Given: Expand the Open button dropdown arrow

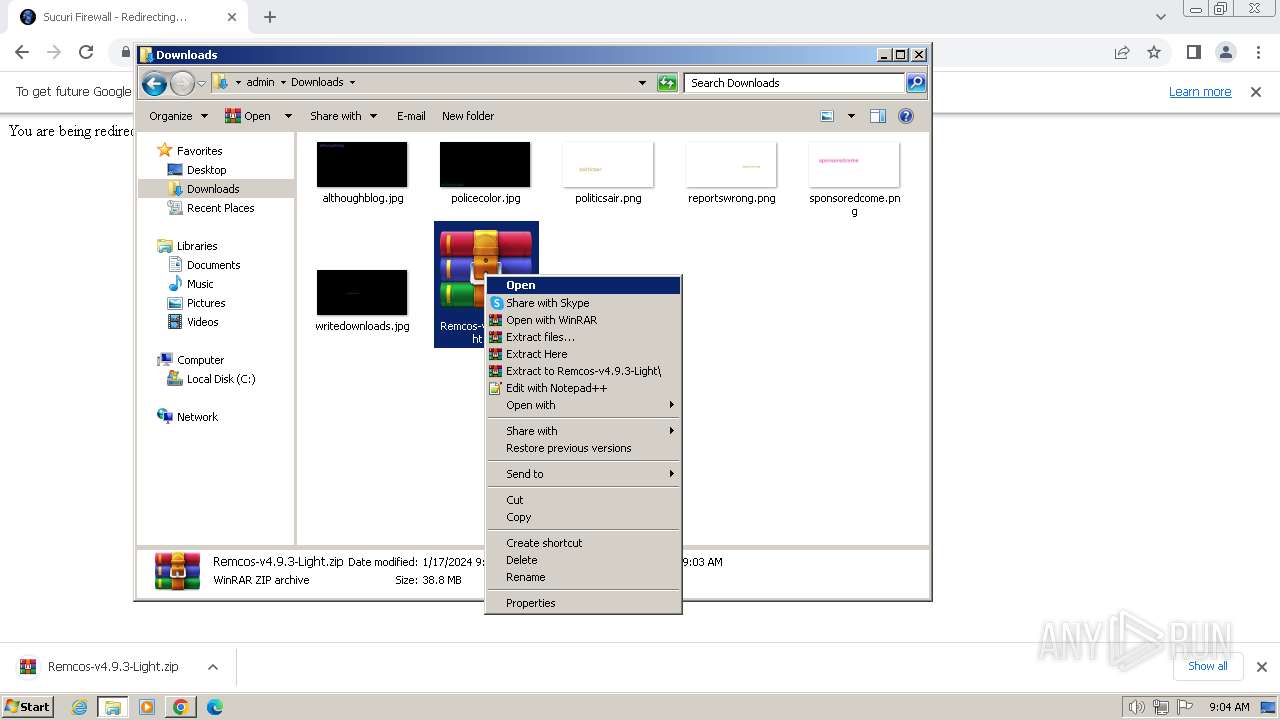Looking at the screenshot, I should (288, 116).
